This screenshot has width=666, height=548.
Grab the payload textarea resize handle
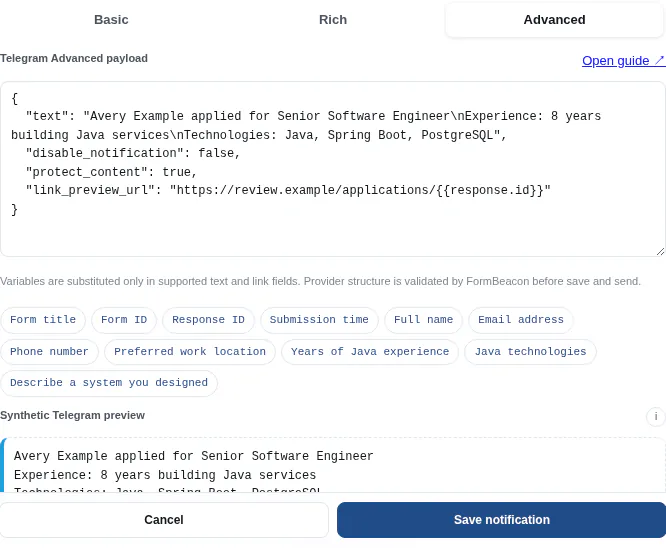click(660, 252)
